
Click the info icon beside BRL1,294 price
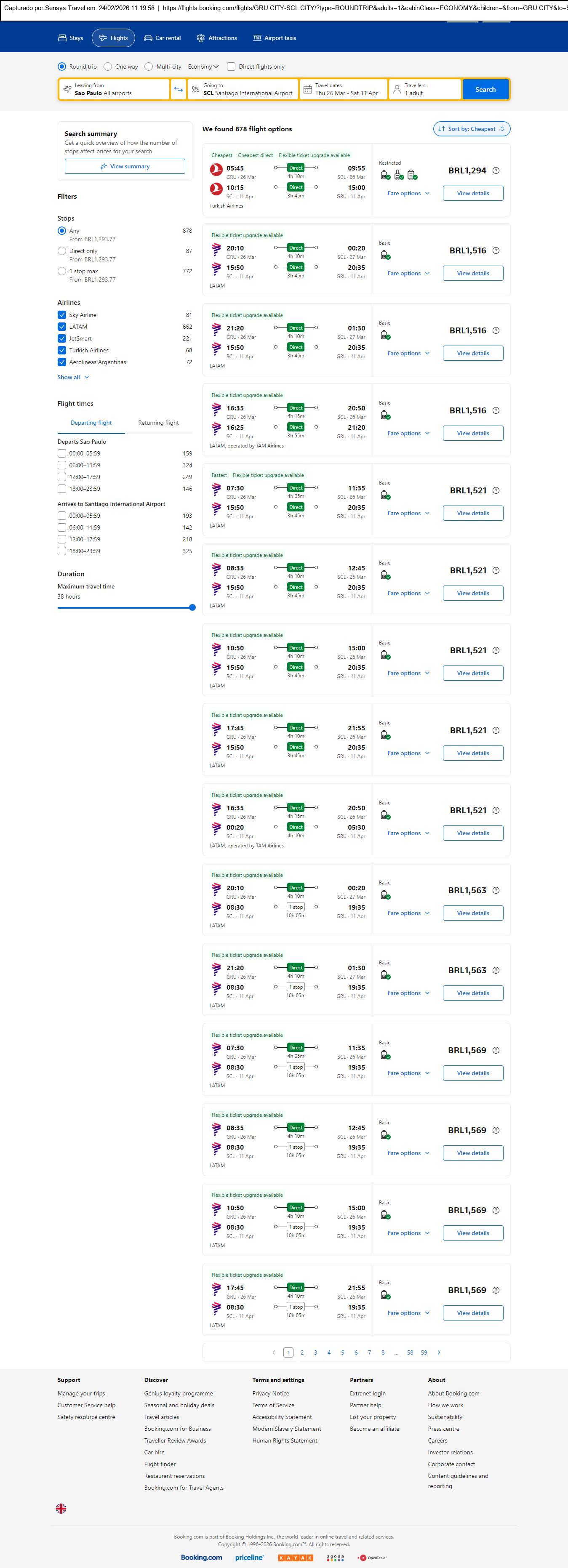pos(496,170)
